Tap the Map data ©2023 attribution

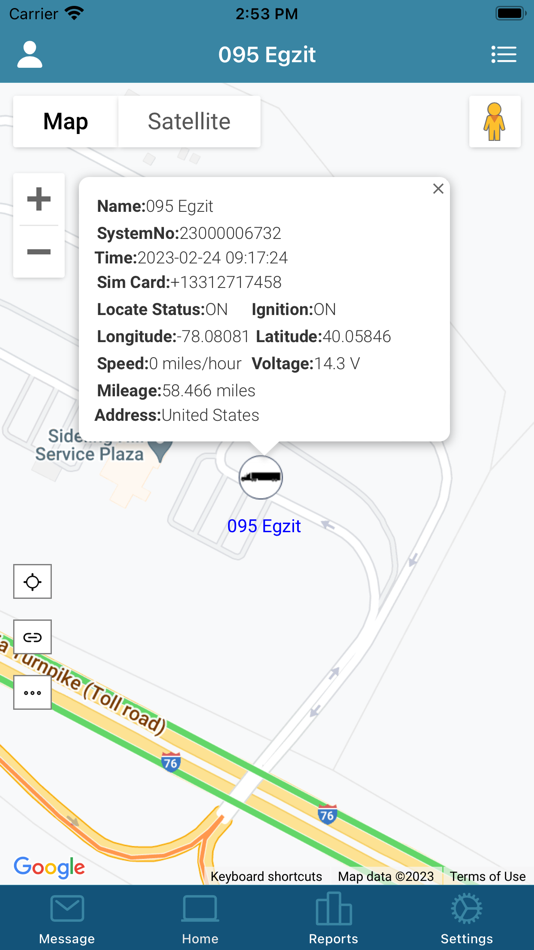click(x=386, y=876)
